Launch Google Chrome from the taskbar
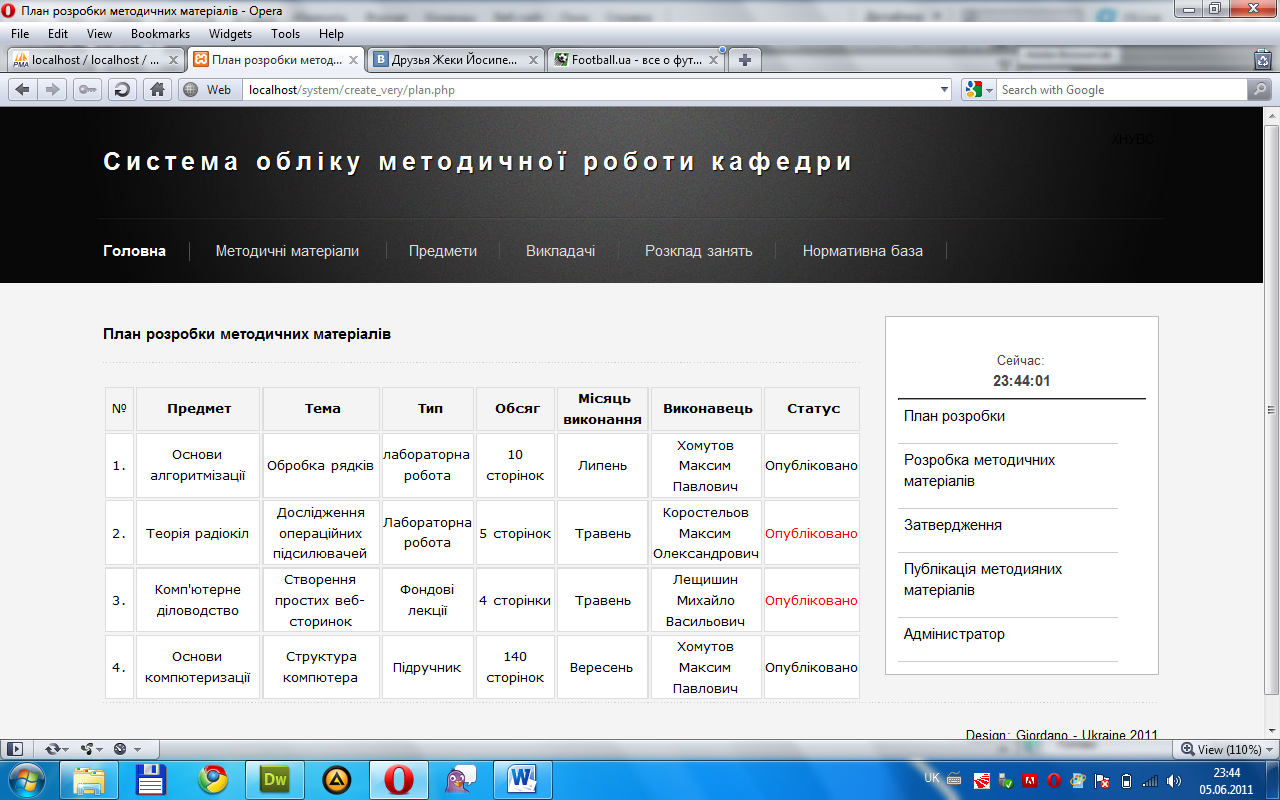This screenshot has width=1280, height=800. click(x=212, y=779)
